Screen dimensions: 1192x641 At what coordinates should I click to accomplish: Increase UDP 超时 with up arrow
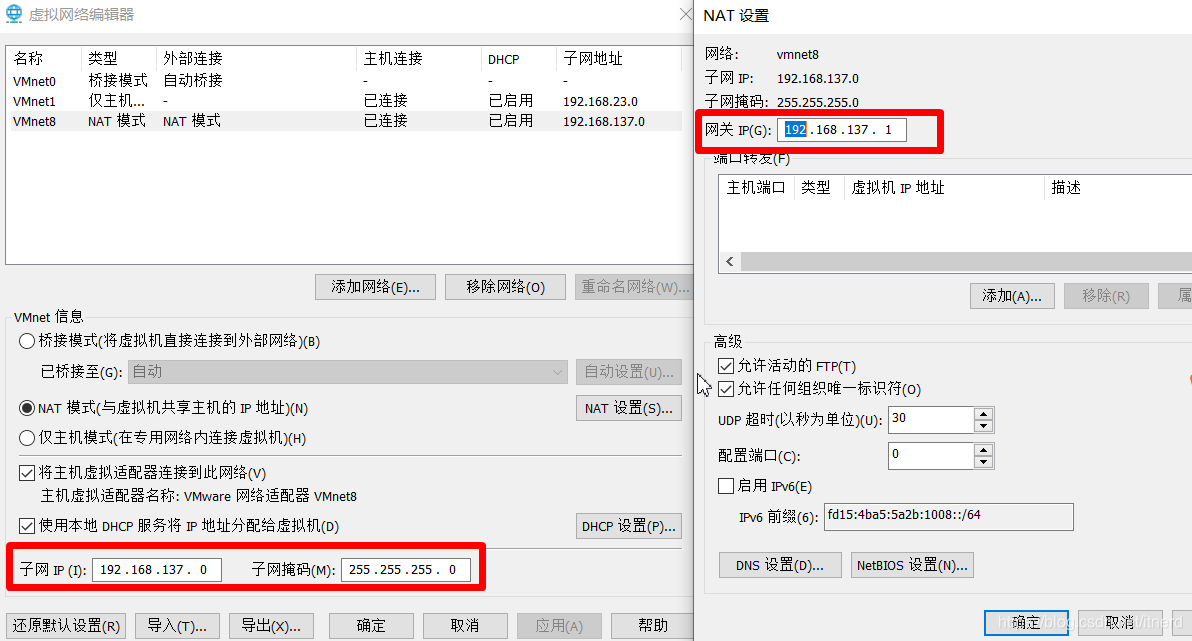coord(984,414)
